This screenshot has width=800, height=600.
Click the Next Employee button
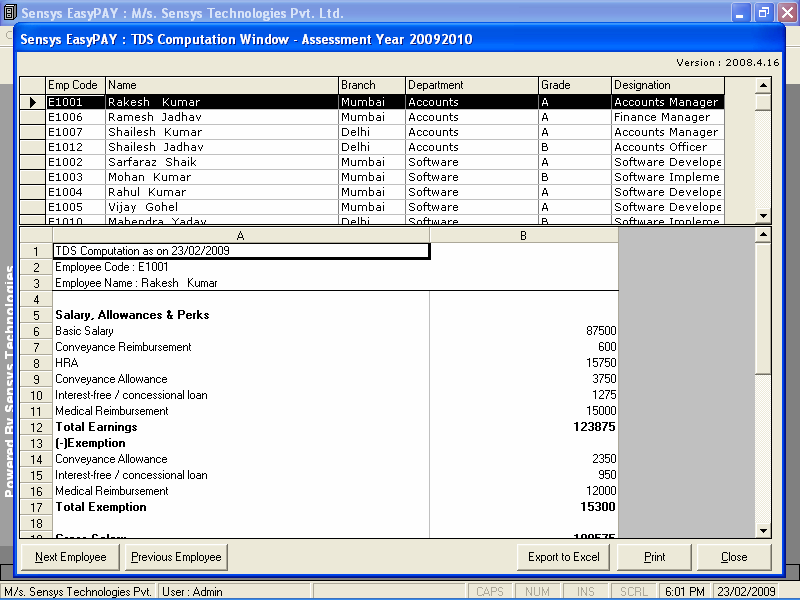pyautogui.click(x=70, y=557)
